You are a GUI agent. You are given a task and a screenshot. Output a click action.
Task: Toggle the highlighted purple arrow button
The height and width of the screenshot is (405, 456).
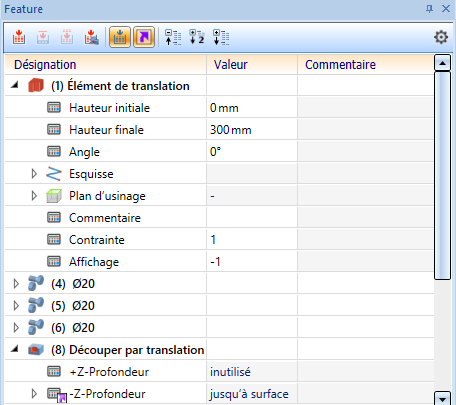[144, 37]
